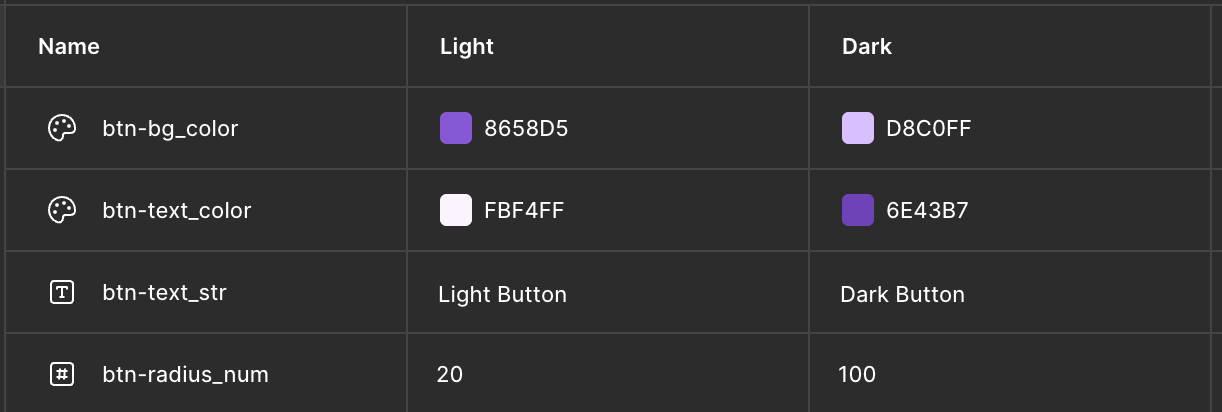1222x412 pixels.
Task: Edit the Dark Button string value
Action: tap(902, 294)
